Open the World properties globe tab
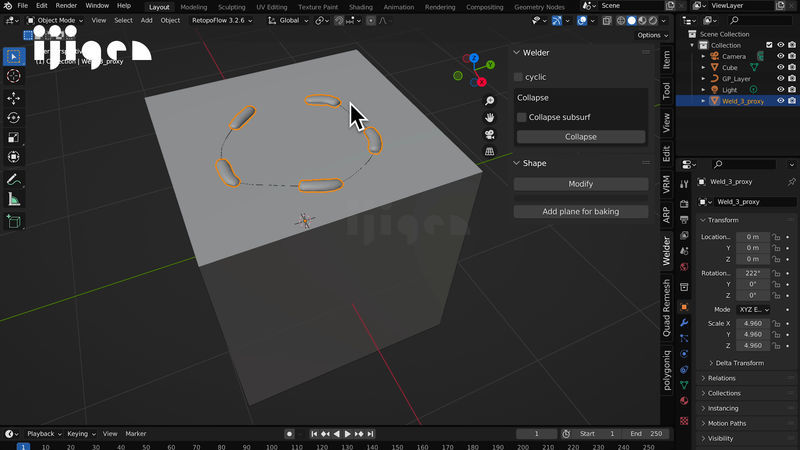The image size is (800, 450). pyautogui.click(x=684, y=267)
